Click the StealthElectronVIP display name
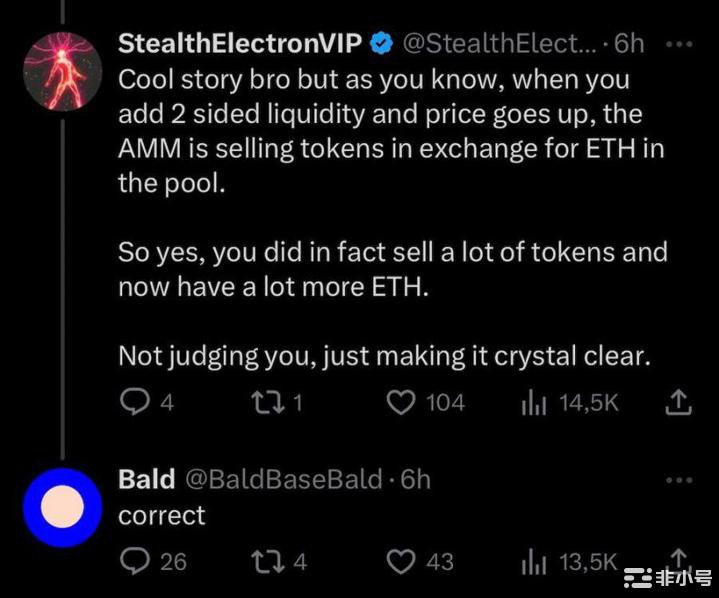The height and width of the screenshot is (598, 719). pyautogui.click(x=239, y=44)
